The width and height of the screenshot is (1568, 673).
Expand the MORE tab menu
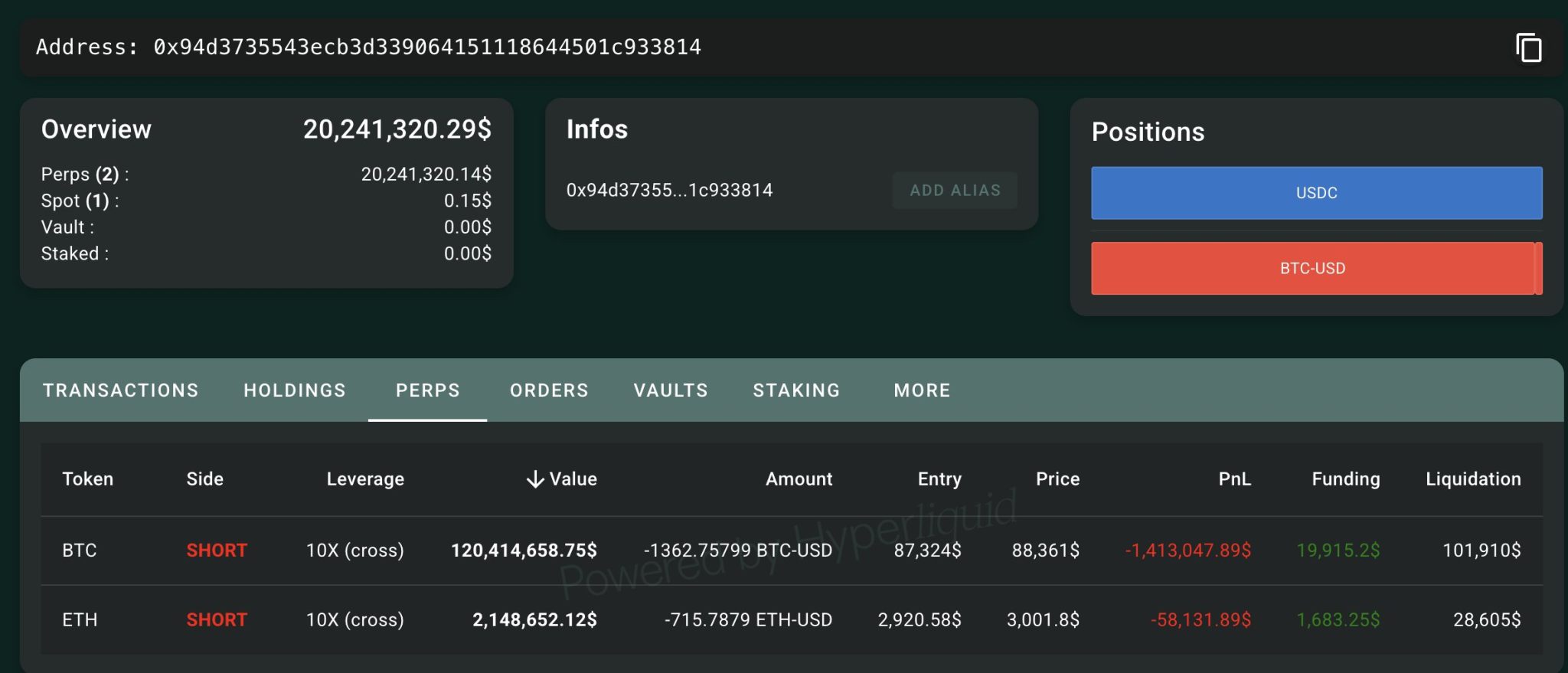(x=922, y=390)
